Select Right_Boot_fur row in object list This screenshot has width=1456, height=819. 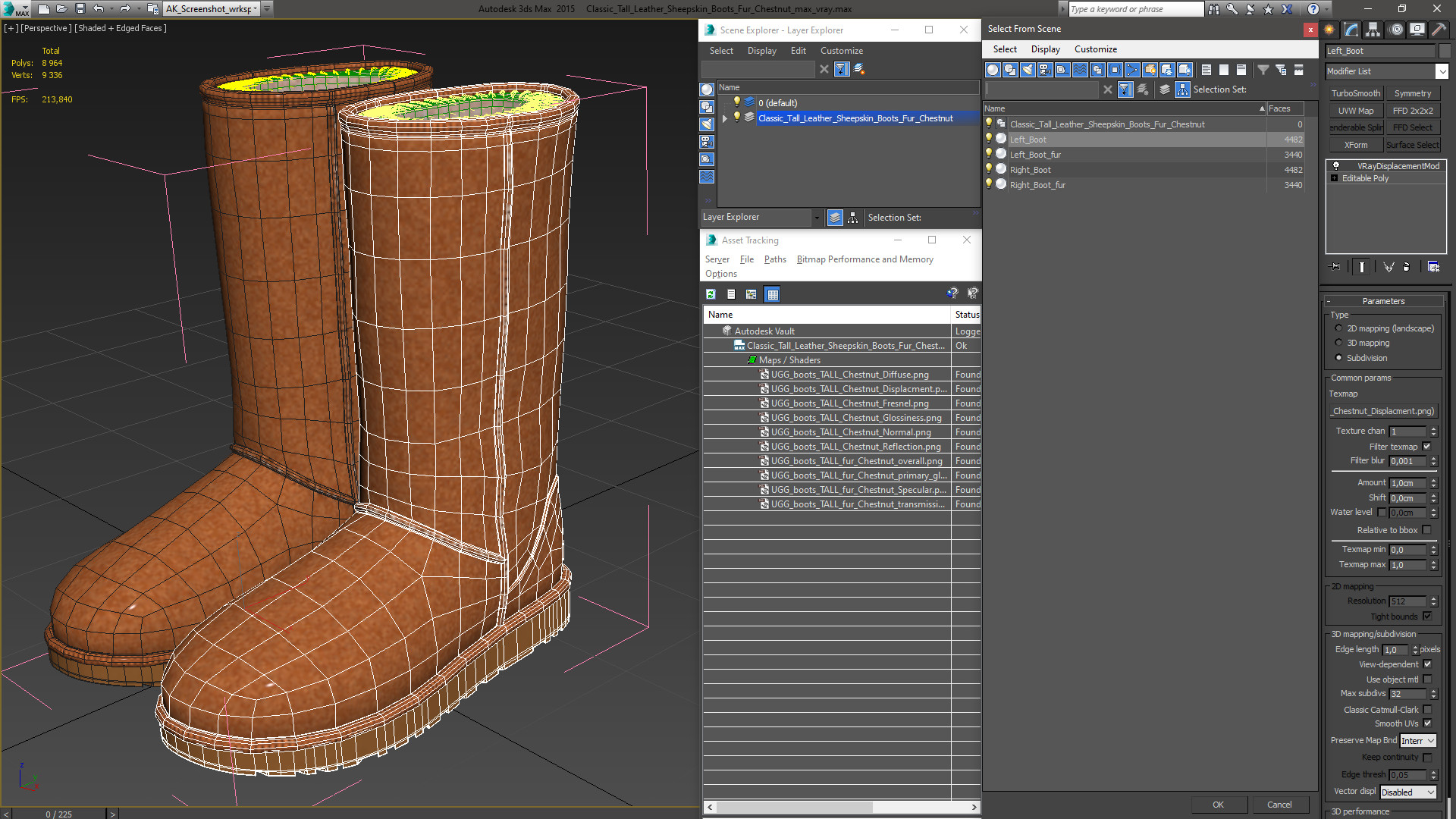coord(1144,185)
